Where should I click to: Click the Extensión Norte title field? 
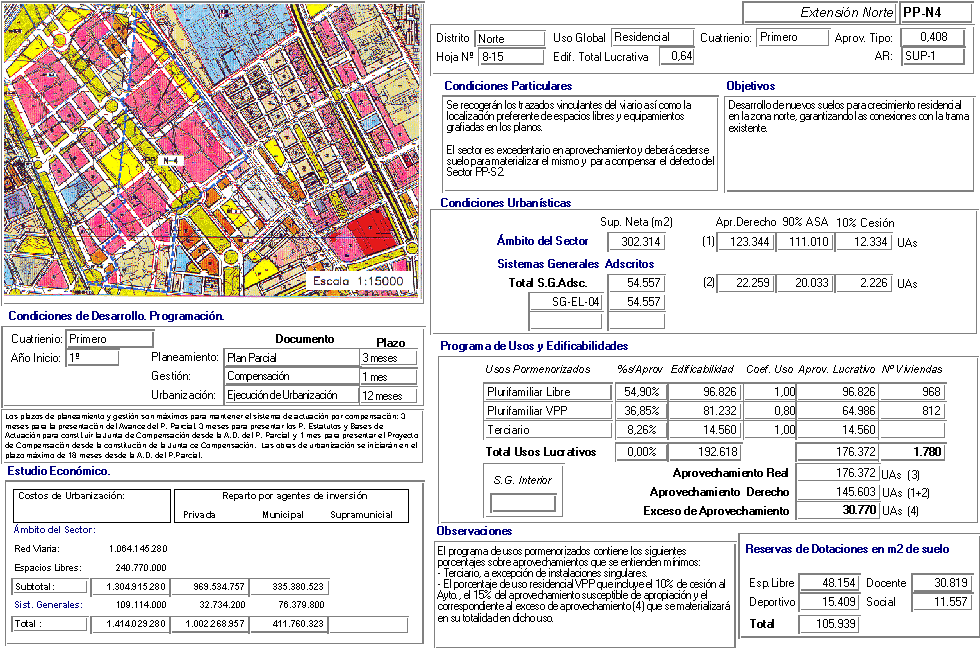click(x=818, y=12)
